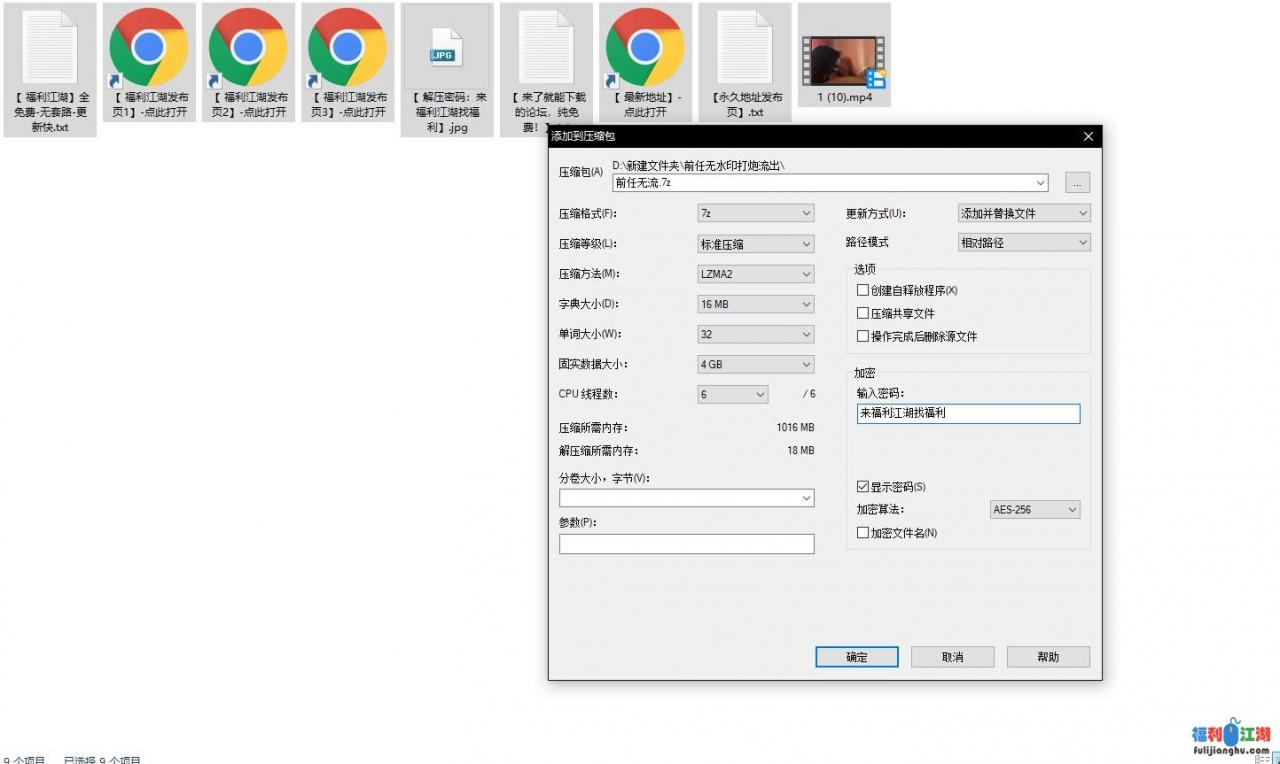The height and width of the screenshot is (764, 1280).
Task: Open the 1 (10).mp4 video thumbnail
Action: [x=843, y=50]
